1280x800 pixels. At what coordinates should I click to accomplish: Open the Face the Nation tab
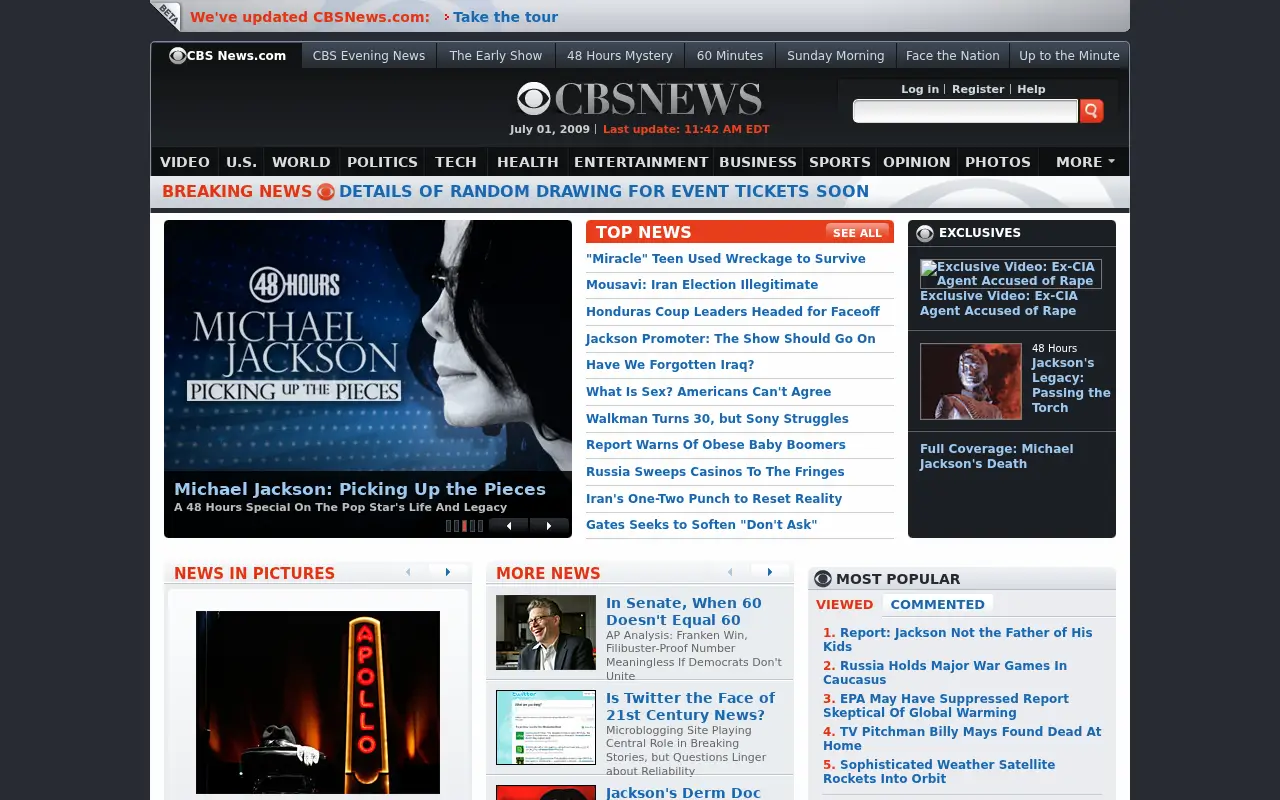click(953, 56)
